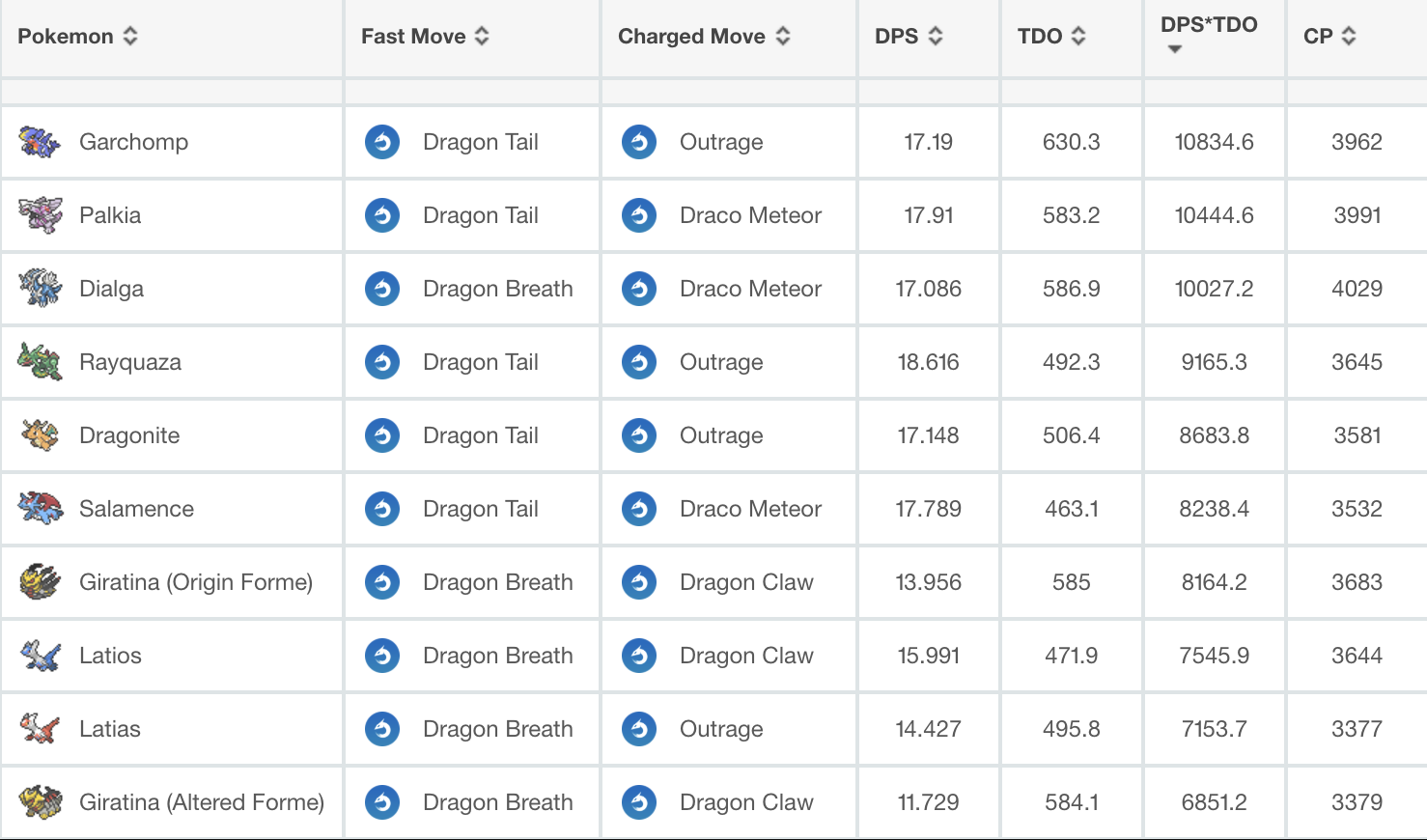Sort table by Pokemon column
This screenshot has height=840, width=1427.
tap(77, 37)
